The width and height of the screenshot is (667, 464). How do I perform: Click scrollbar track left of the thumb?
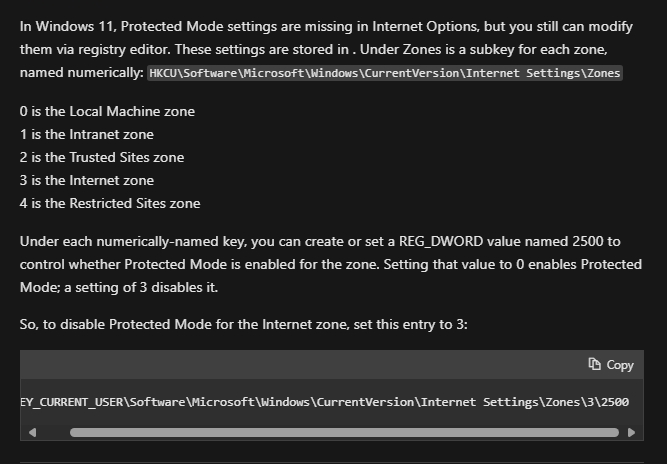coord(54,433)
